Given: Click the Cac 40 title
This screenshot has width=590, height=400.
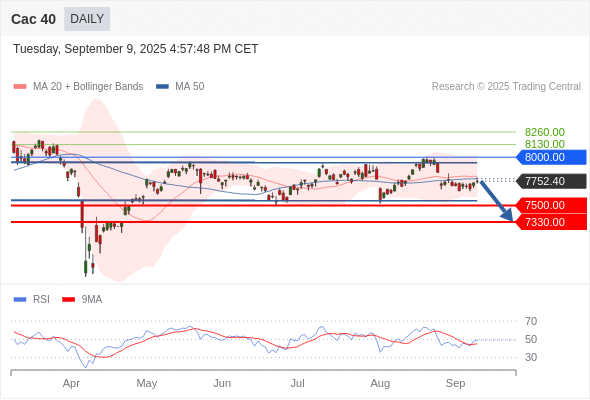Looking at the screenshot, I should (33, 19).
